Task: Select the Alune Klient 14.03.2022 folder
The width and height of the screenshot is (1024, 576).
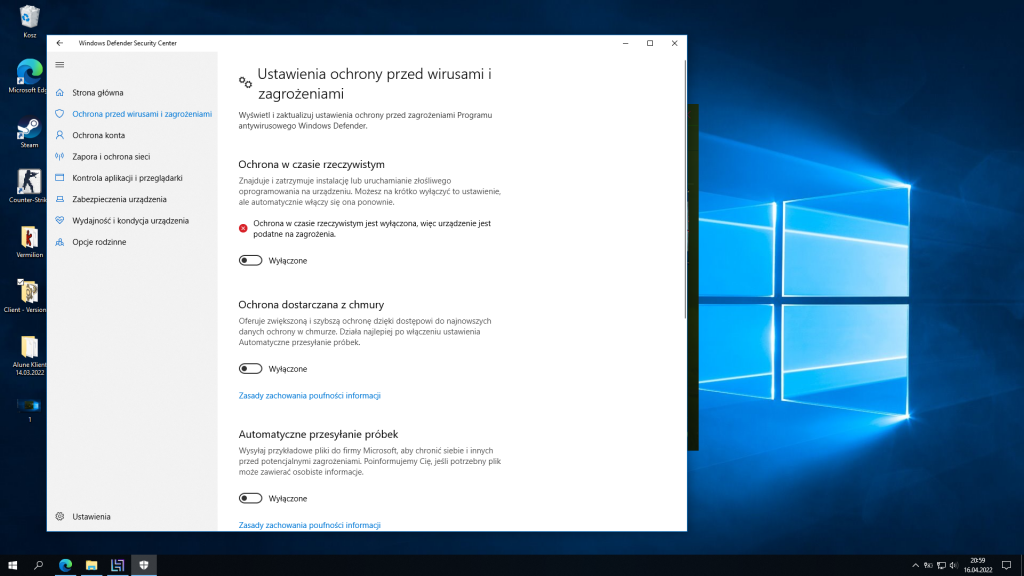Action: point(29,356)
